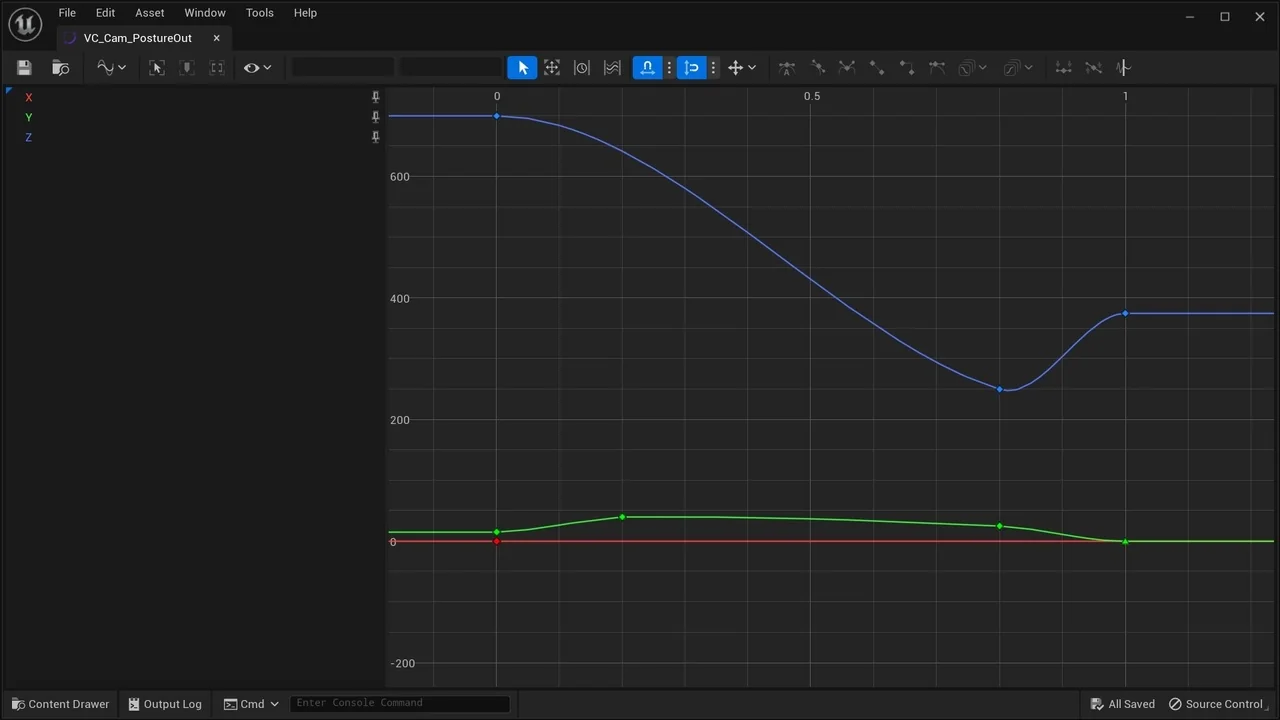Open the Content Drawer
This screenshot has height=720, width=1280.
click(x=60, y=704)
